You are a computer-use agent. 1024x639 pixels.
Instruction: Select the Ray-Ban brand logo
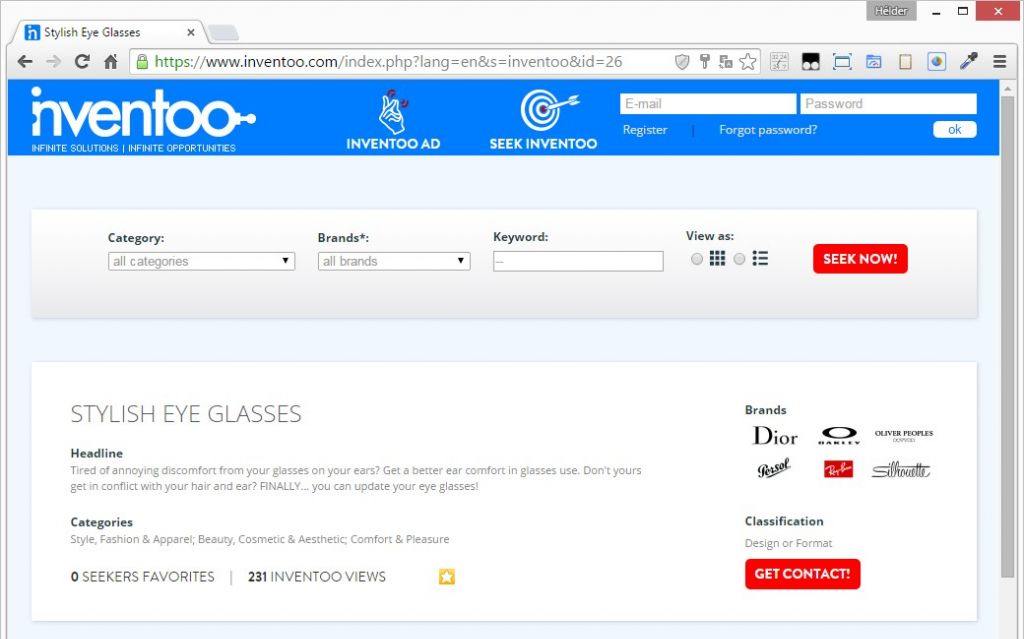tap(838, 469)
